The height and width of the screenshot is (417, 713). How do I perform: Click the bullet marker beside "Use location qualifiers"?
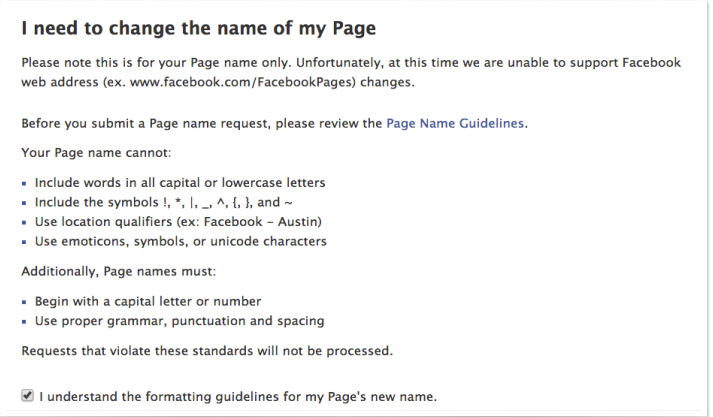point(24,223)
